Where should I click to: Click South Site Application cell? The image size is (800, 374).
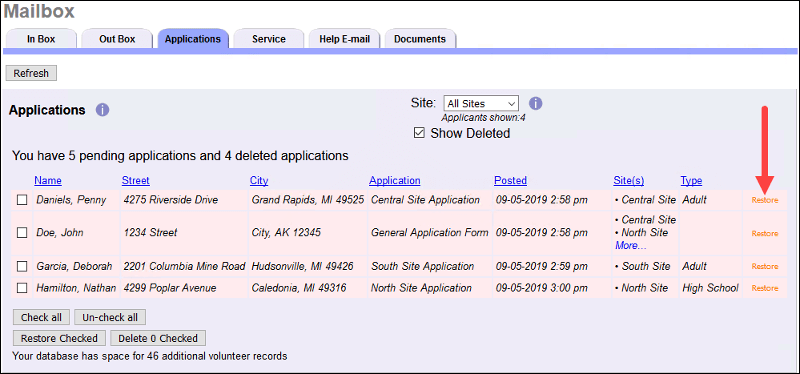[422, 266]
